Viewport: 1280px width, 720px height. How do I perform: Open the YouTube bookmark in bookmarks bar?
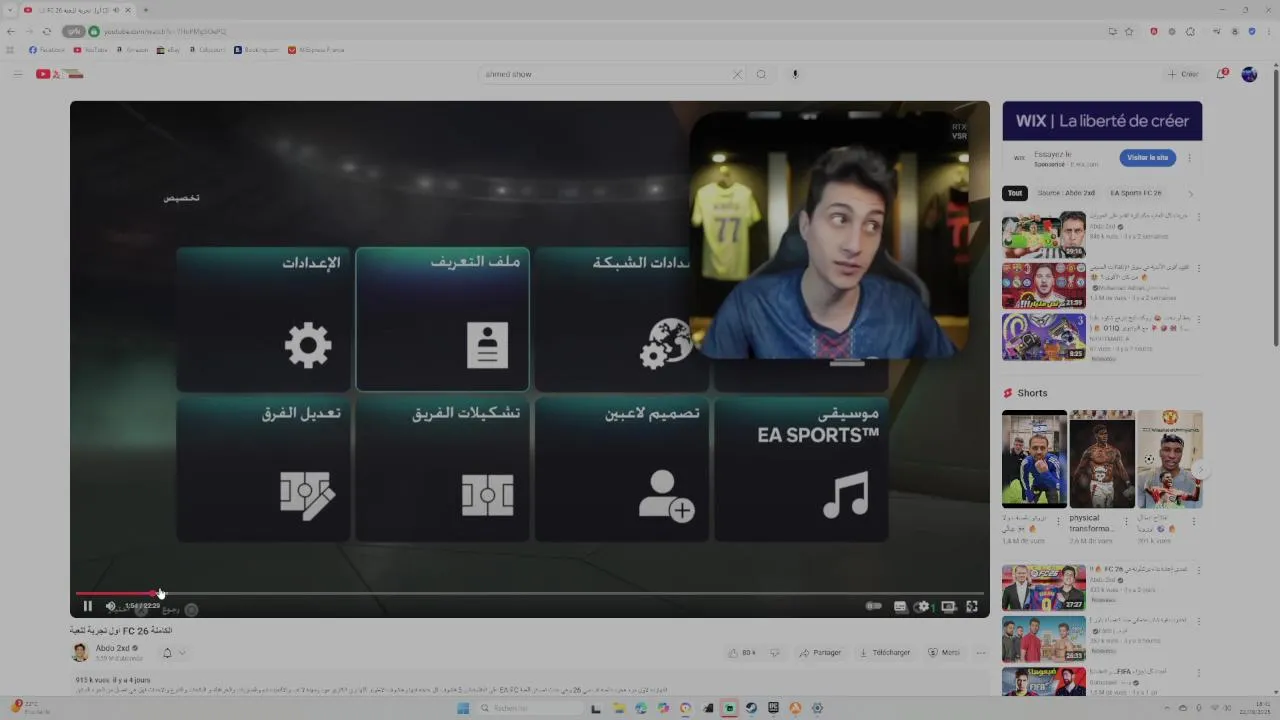coord(90,49)
